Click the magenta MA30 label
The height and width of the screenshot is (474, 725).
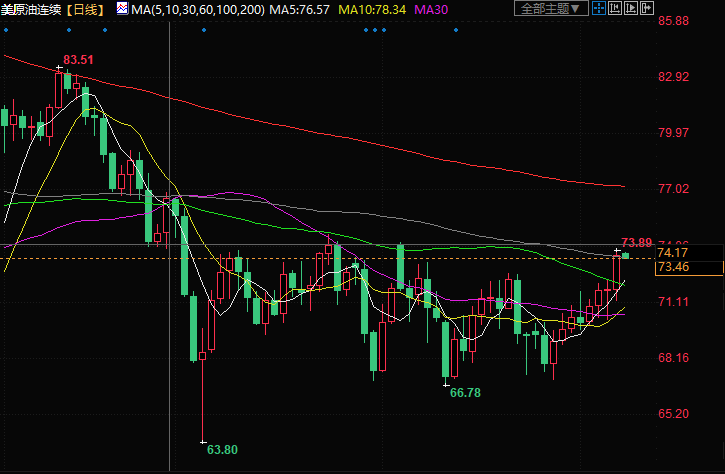pos(431,9)
